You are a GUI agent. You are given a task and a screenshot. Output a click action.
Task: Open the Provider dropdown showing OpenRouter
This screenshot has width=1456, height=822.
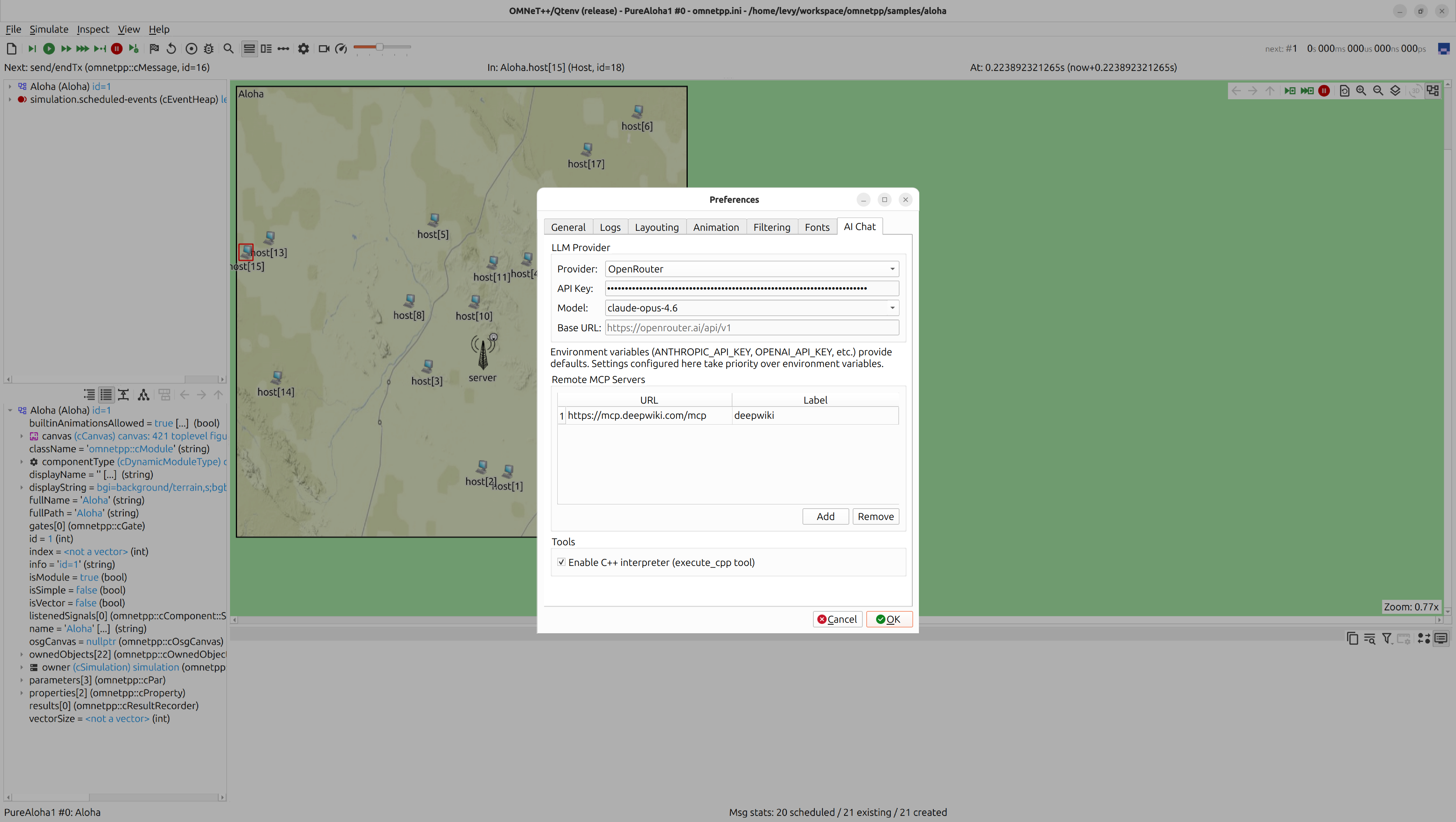[x=752, y=269]
